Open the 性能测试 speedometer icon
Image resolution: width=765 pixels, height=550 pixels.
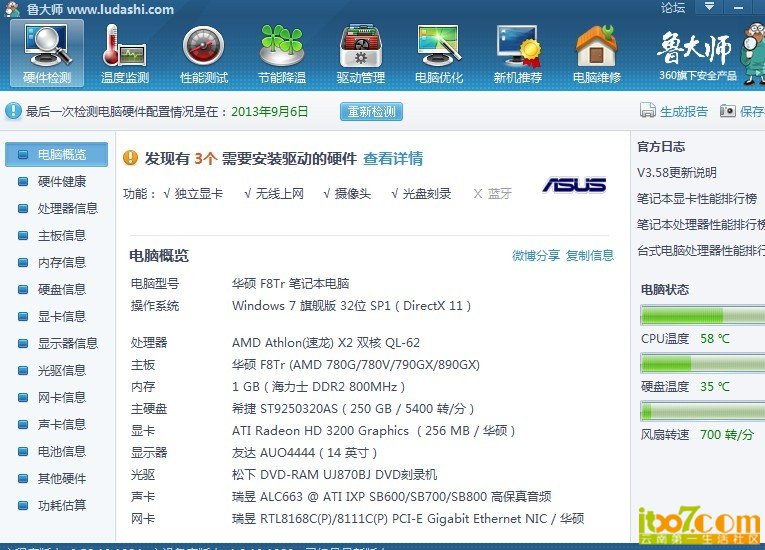tap(203, 54)
